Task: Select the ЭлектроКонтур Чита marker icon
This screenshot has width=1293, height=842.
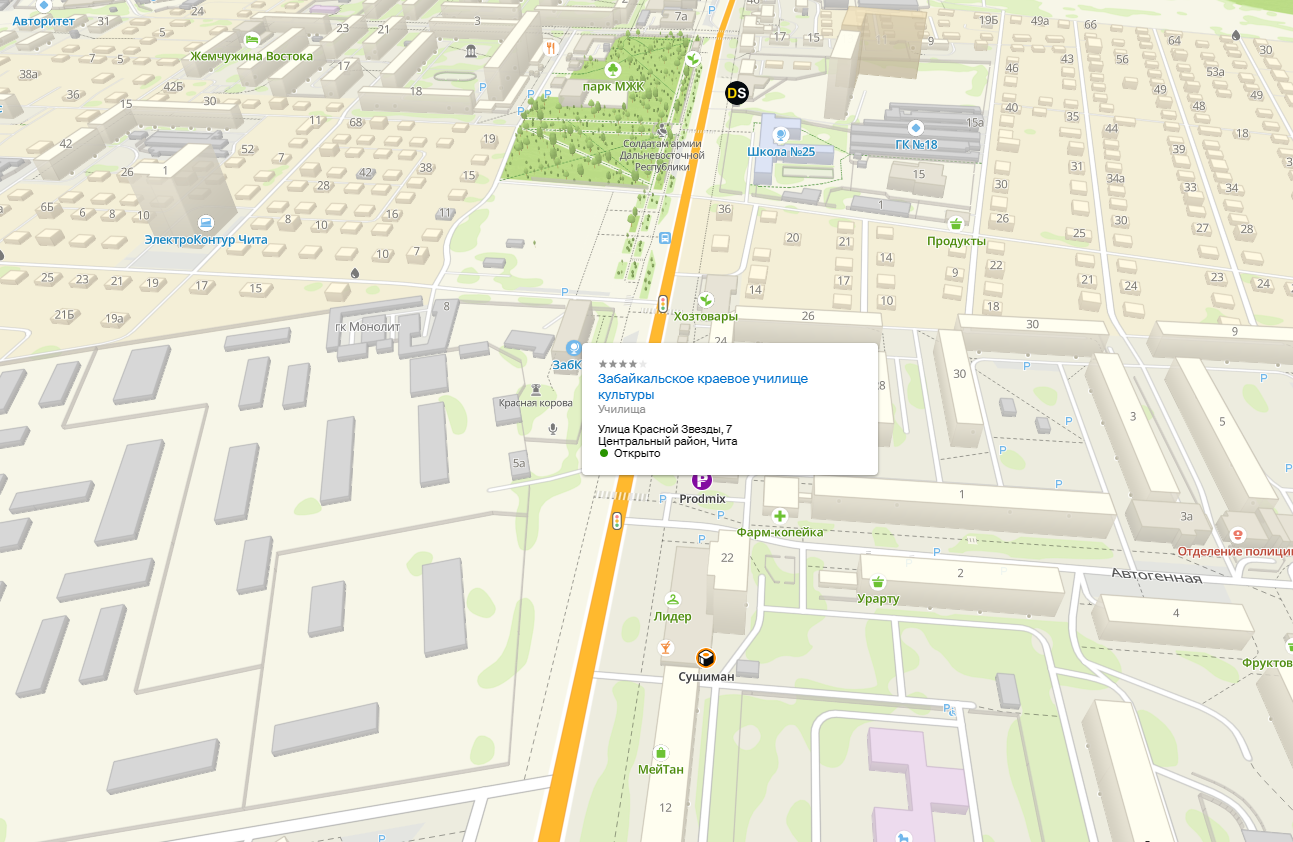Action: pos(206,222)
